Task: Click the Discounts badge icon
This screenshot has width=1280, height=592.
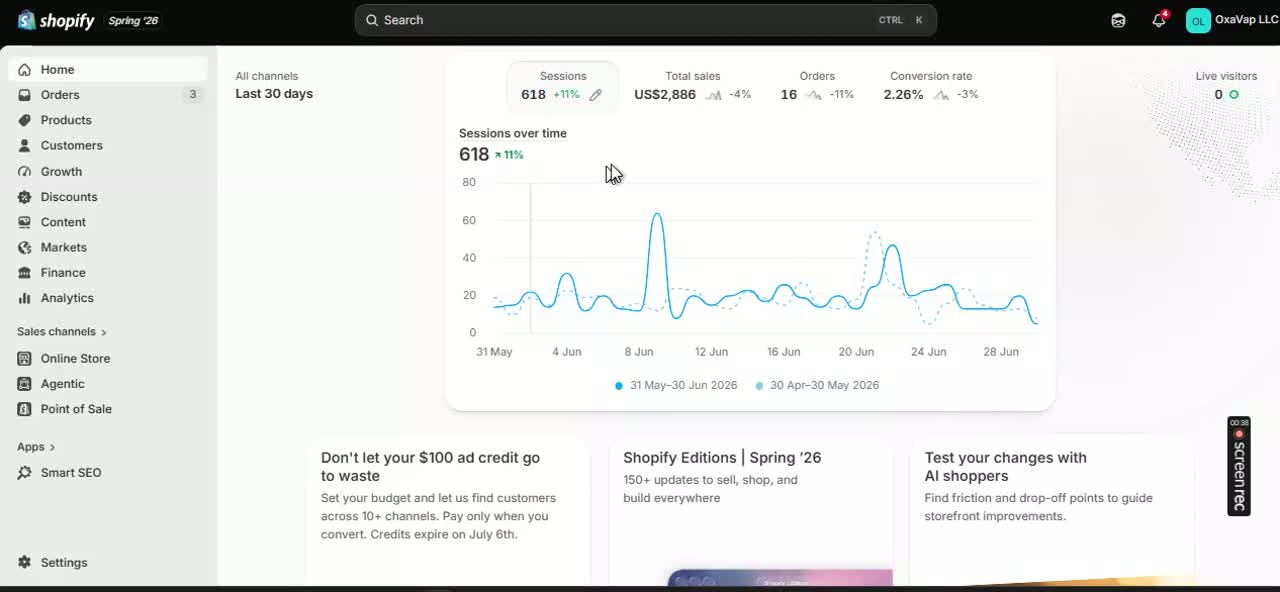Action: [x=24, y=197]
